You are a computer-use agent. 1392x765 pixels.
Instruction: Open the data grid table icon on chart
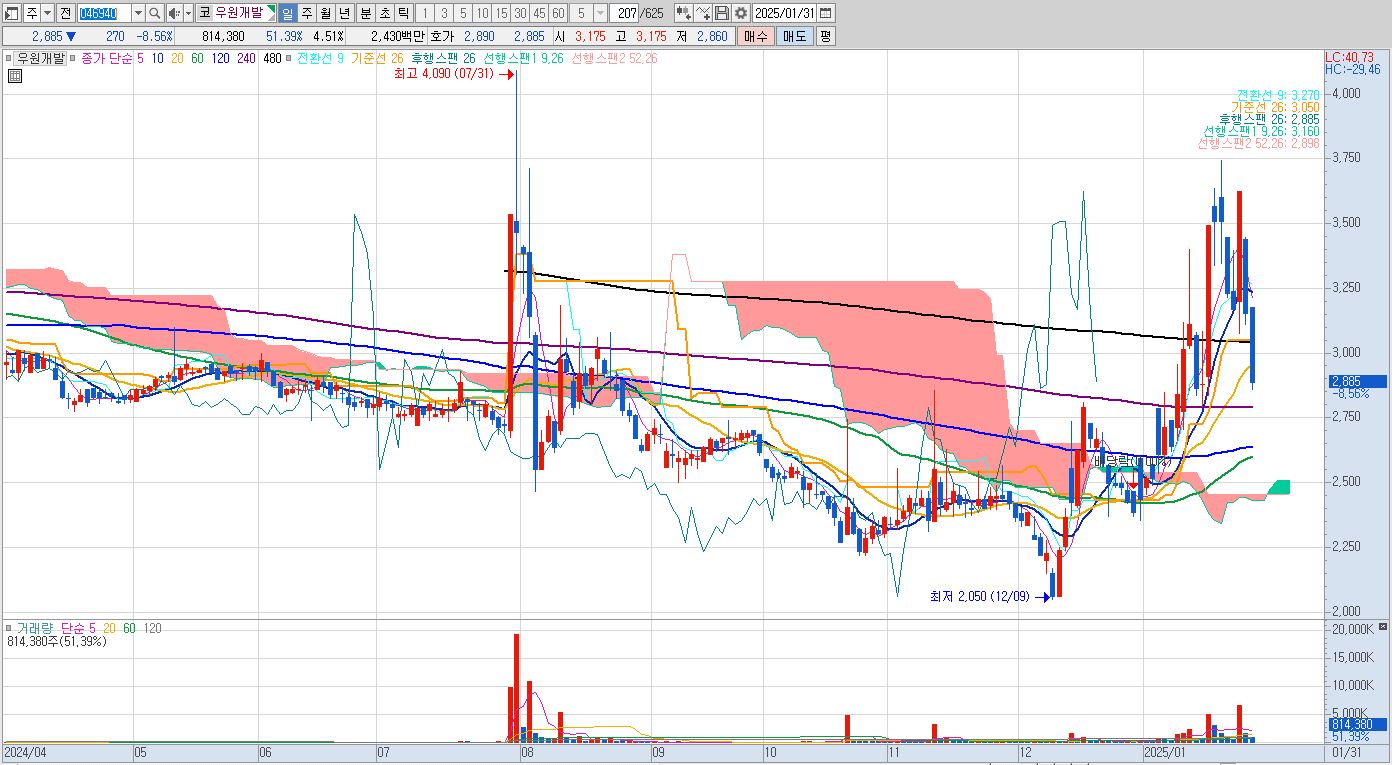tap(14, 75)
